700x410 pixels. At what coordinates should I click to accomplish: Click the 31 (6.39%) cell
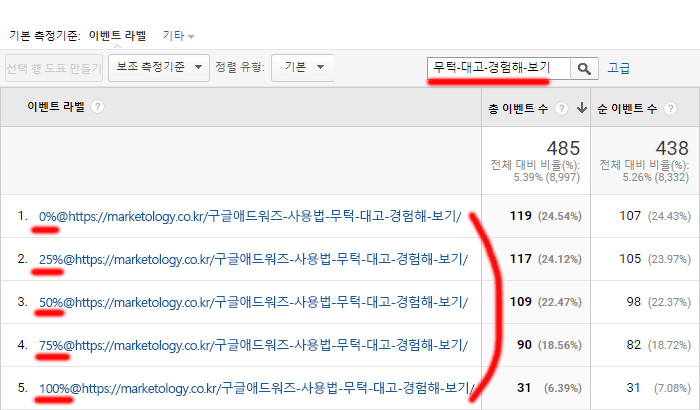coord(536,388)
